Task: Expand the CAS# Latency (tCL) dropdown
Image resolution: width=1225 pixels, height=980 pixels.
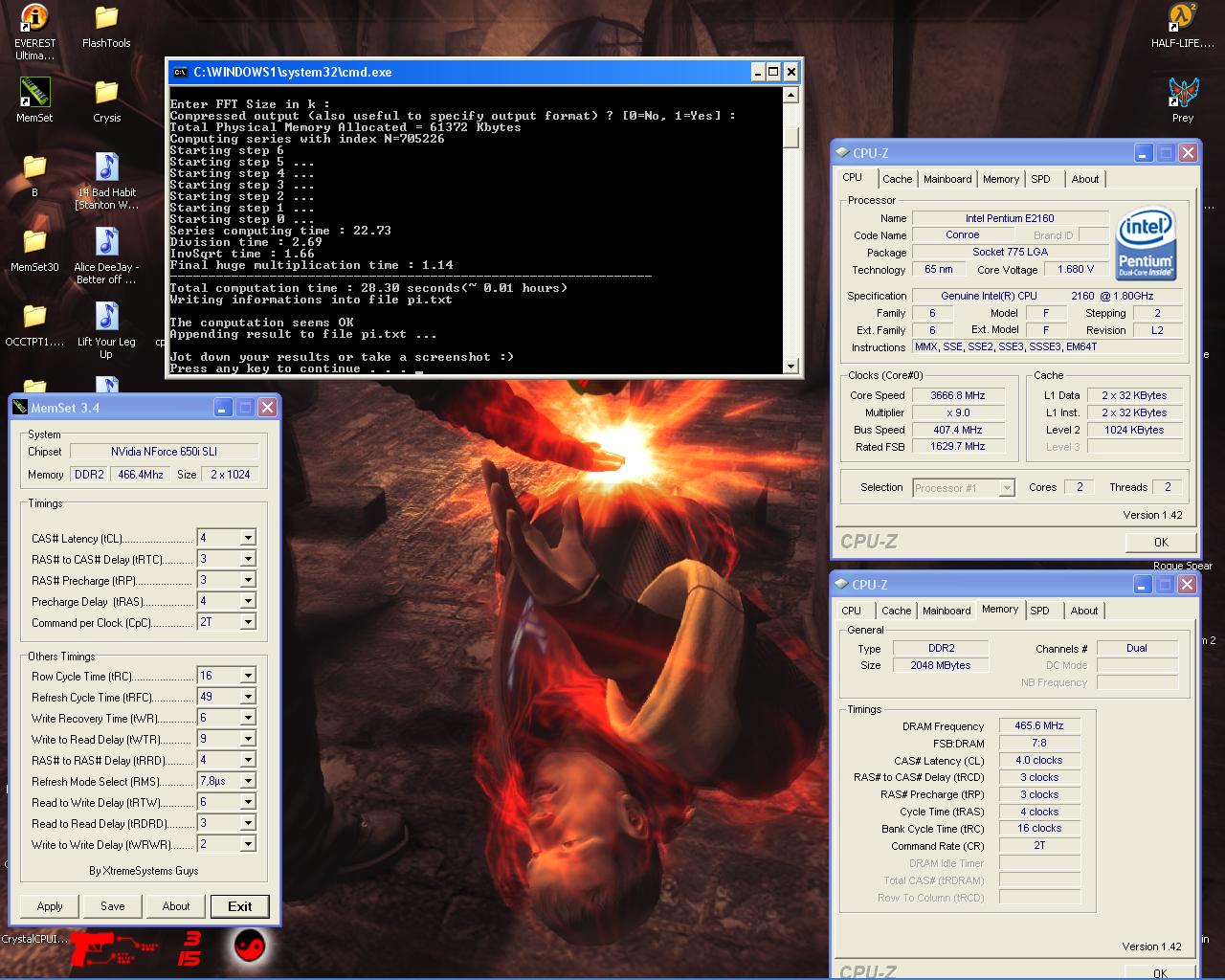Action: [248, 538]
